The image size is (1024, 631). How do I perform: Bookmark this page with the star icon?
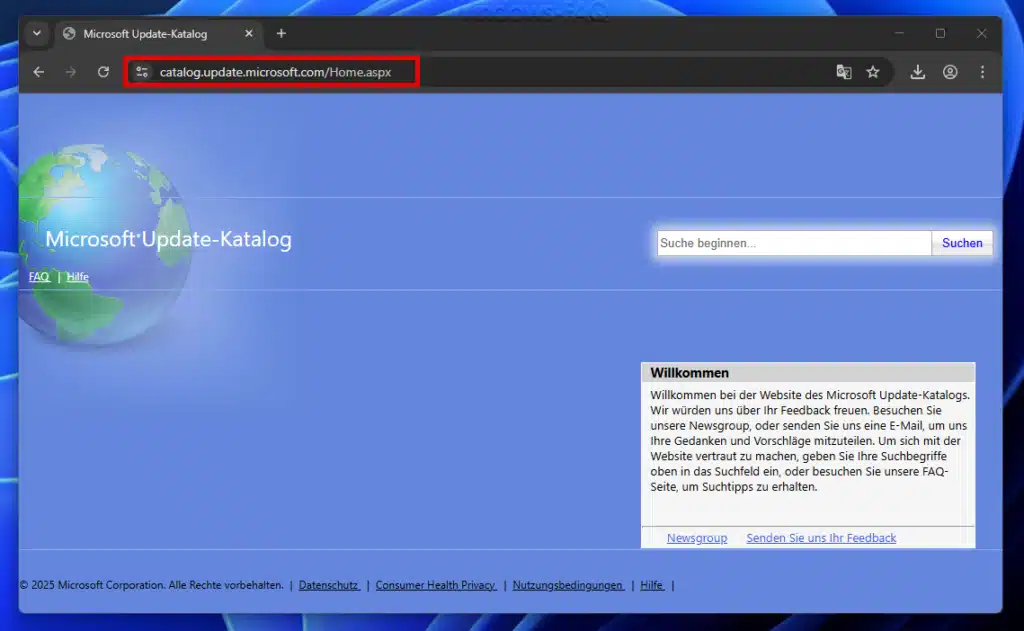[873, 71]
